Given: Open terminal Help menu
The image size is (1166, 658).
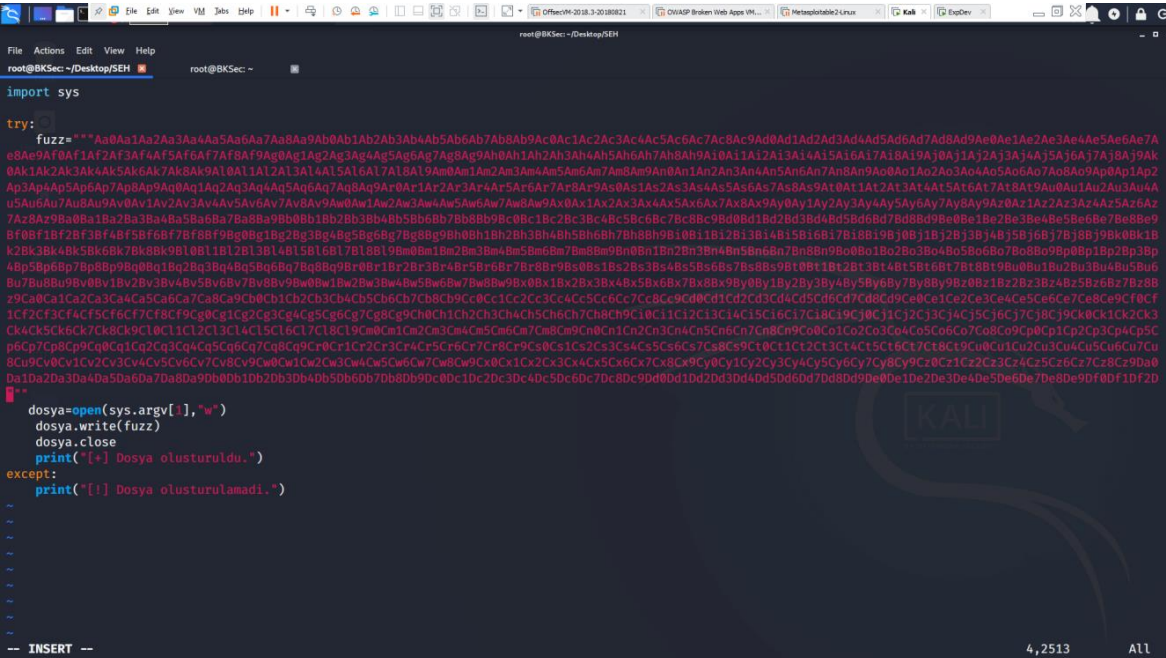Looking at the screenshot, I should tap(145, 51).
